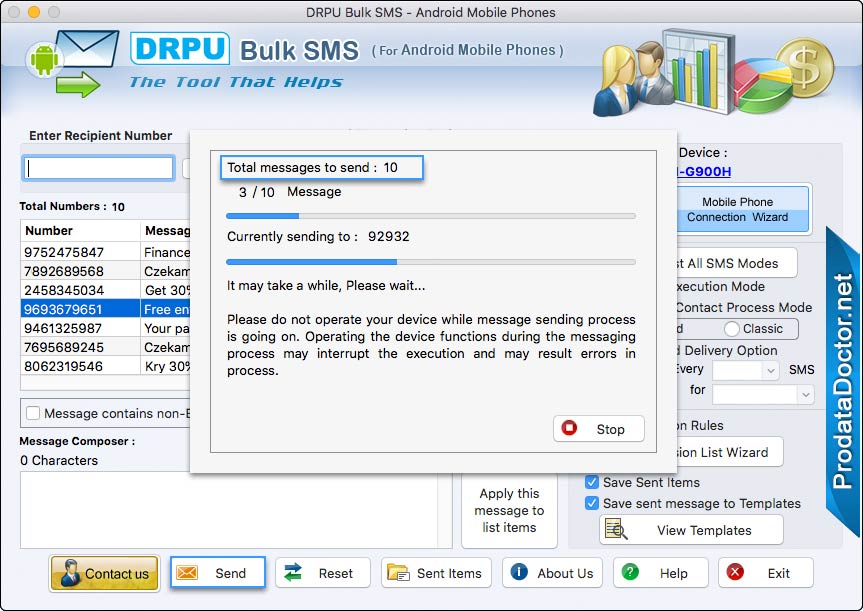Click the Android envelope logo icon

coord(73,64)
